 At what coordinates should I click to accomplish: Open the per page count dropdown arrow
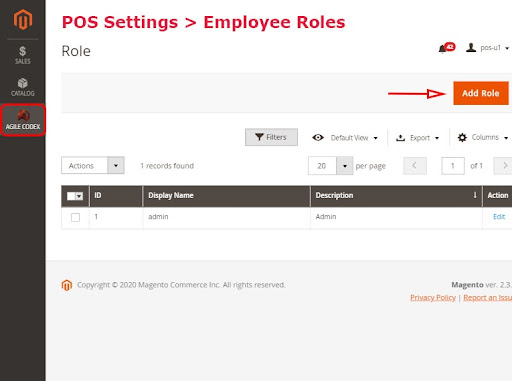(x=345, y=166)
